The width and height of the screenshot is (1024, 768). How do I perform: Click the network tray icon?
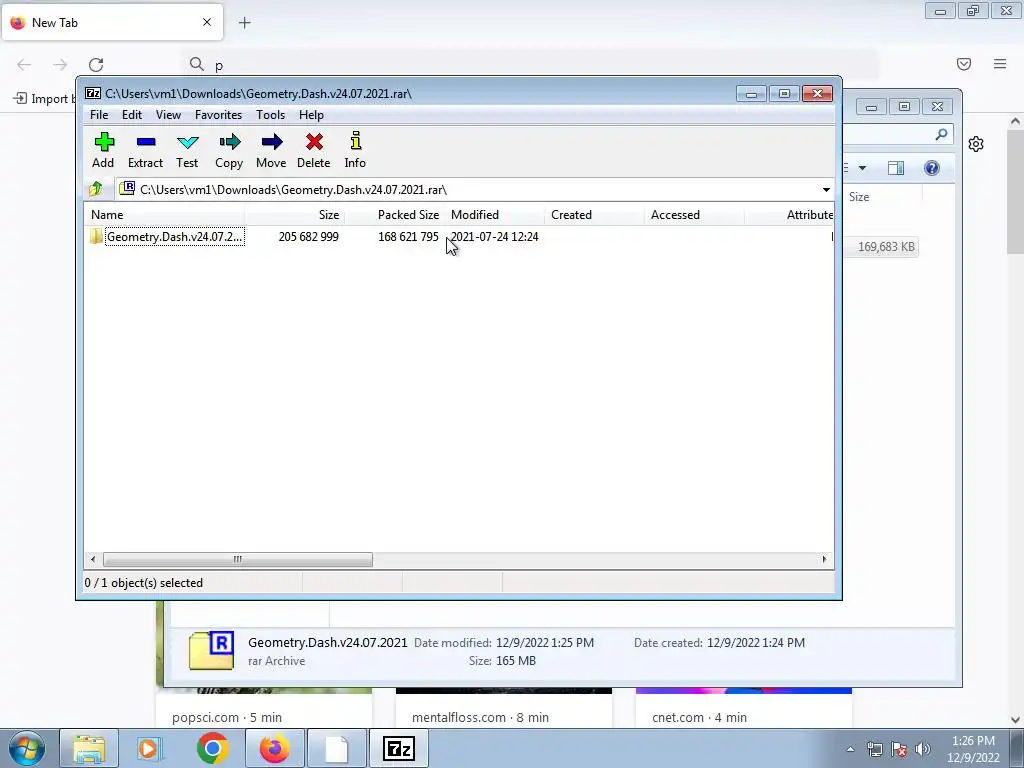(x=875, y=749)
